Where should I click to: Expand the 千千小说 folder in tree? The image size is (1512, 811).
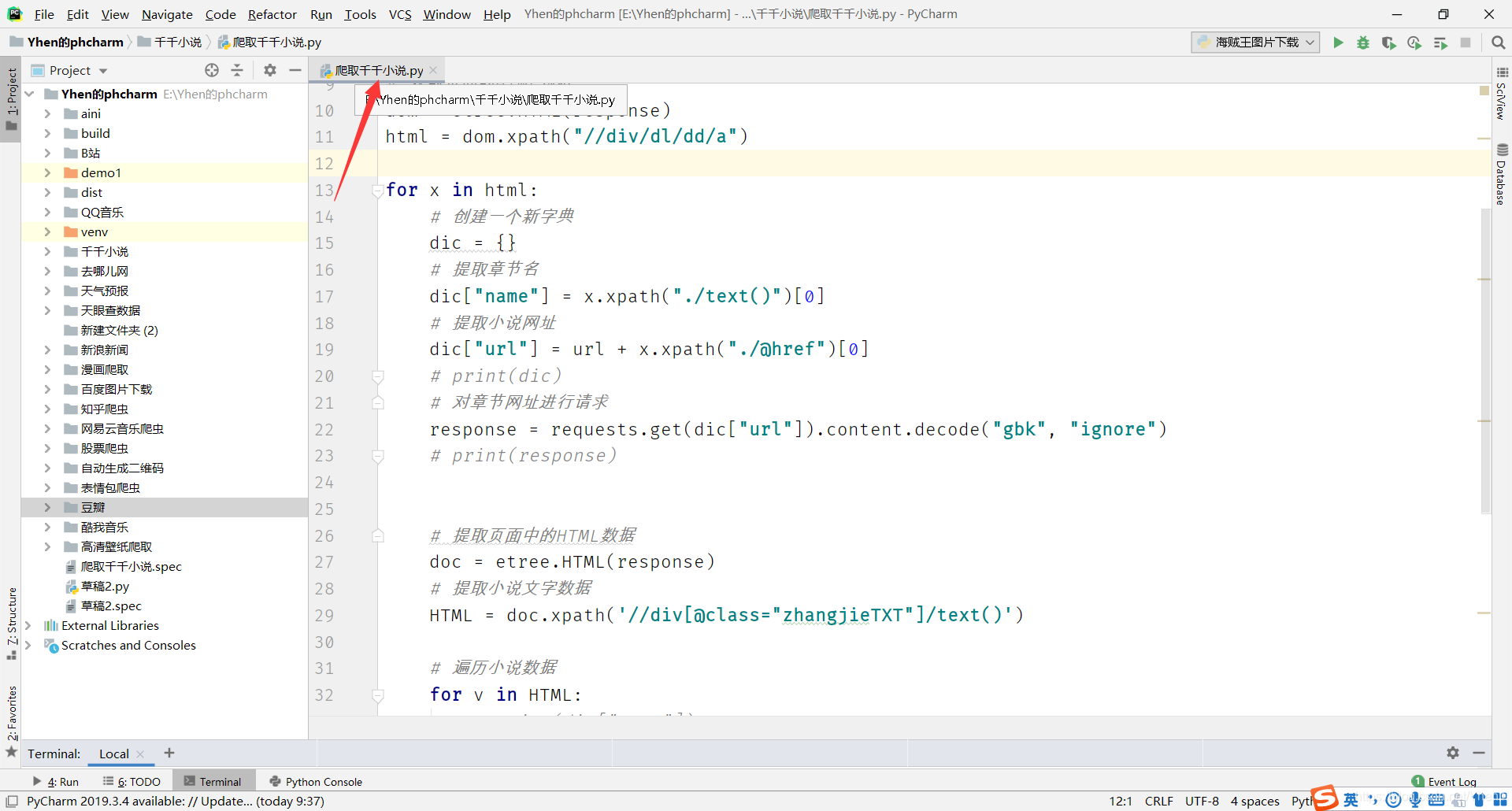click(x=47, y=251)
